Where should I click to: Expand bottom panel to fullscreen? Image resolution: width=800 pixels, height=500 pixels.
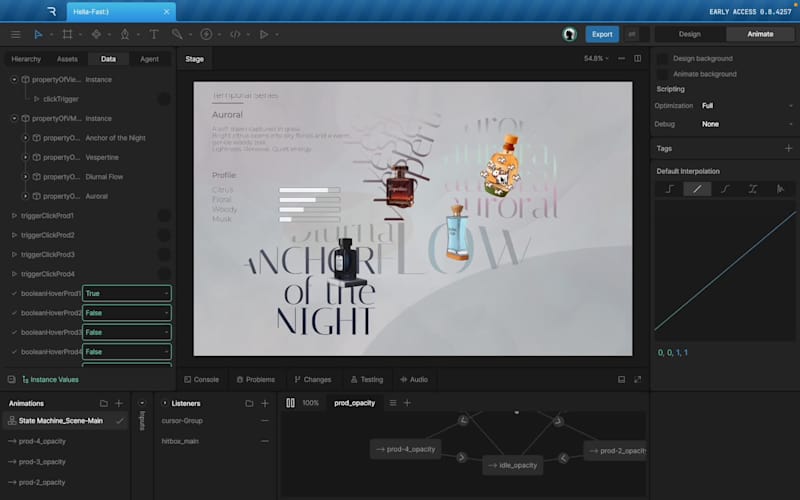pyautogui.click(x=638, y=380)
